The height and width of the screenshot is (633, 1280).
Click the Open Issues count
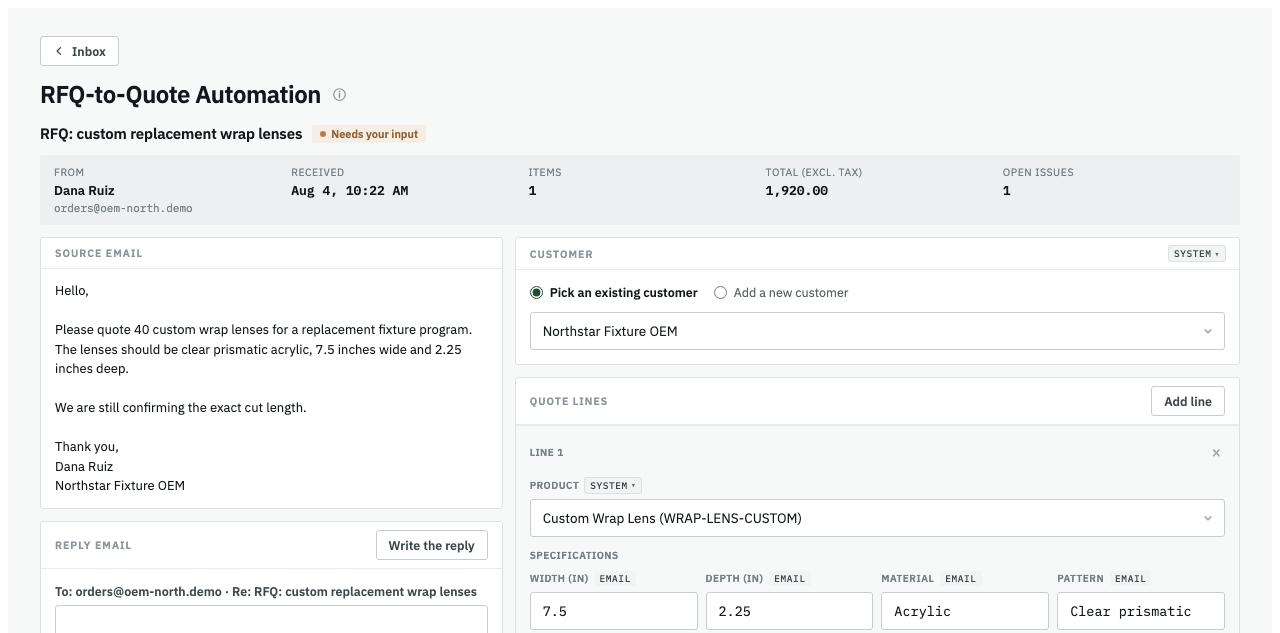point(1006,190)
